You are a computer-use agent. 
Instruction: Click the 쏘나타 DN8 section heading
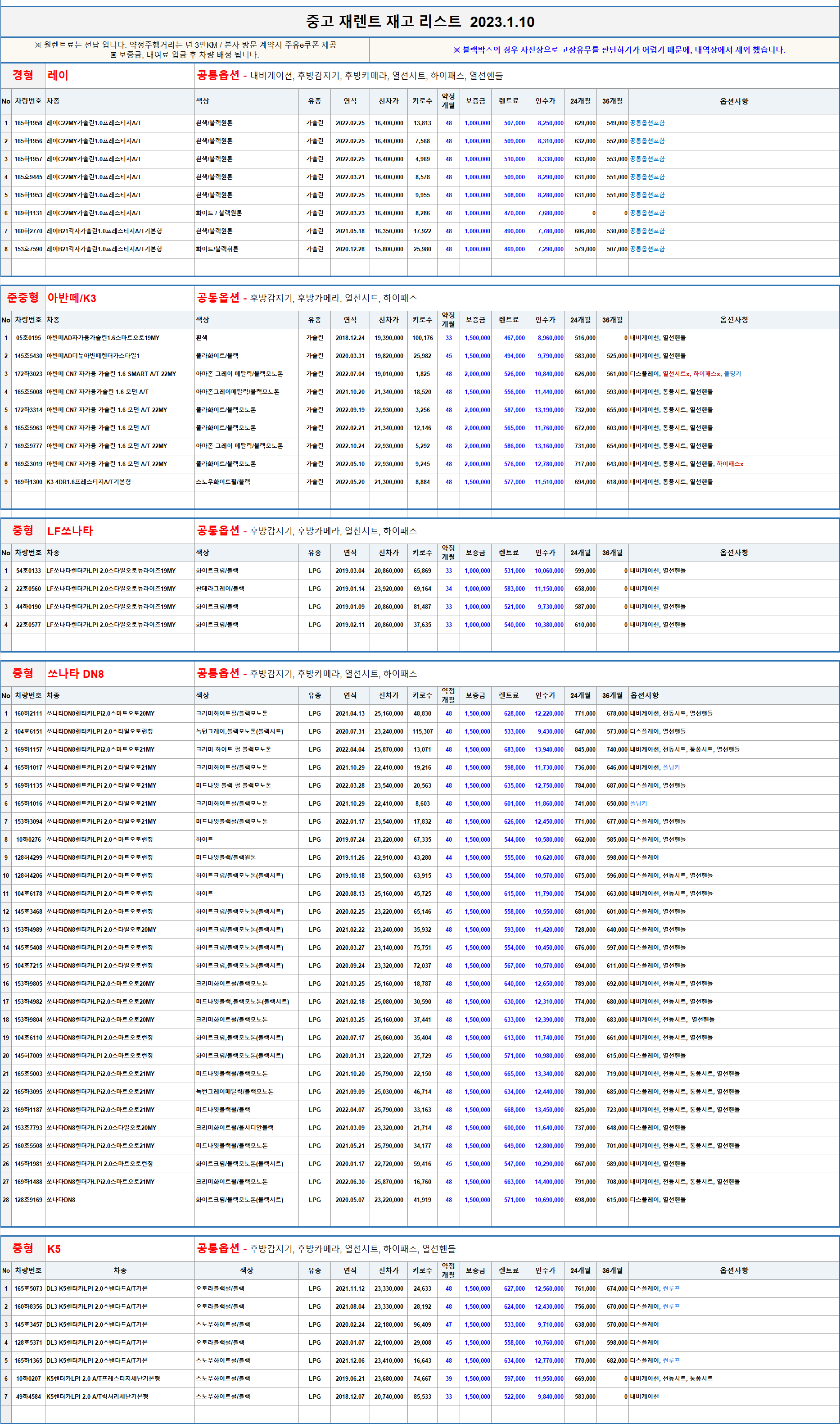[x=76, y=674]
